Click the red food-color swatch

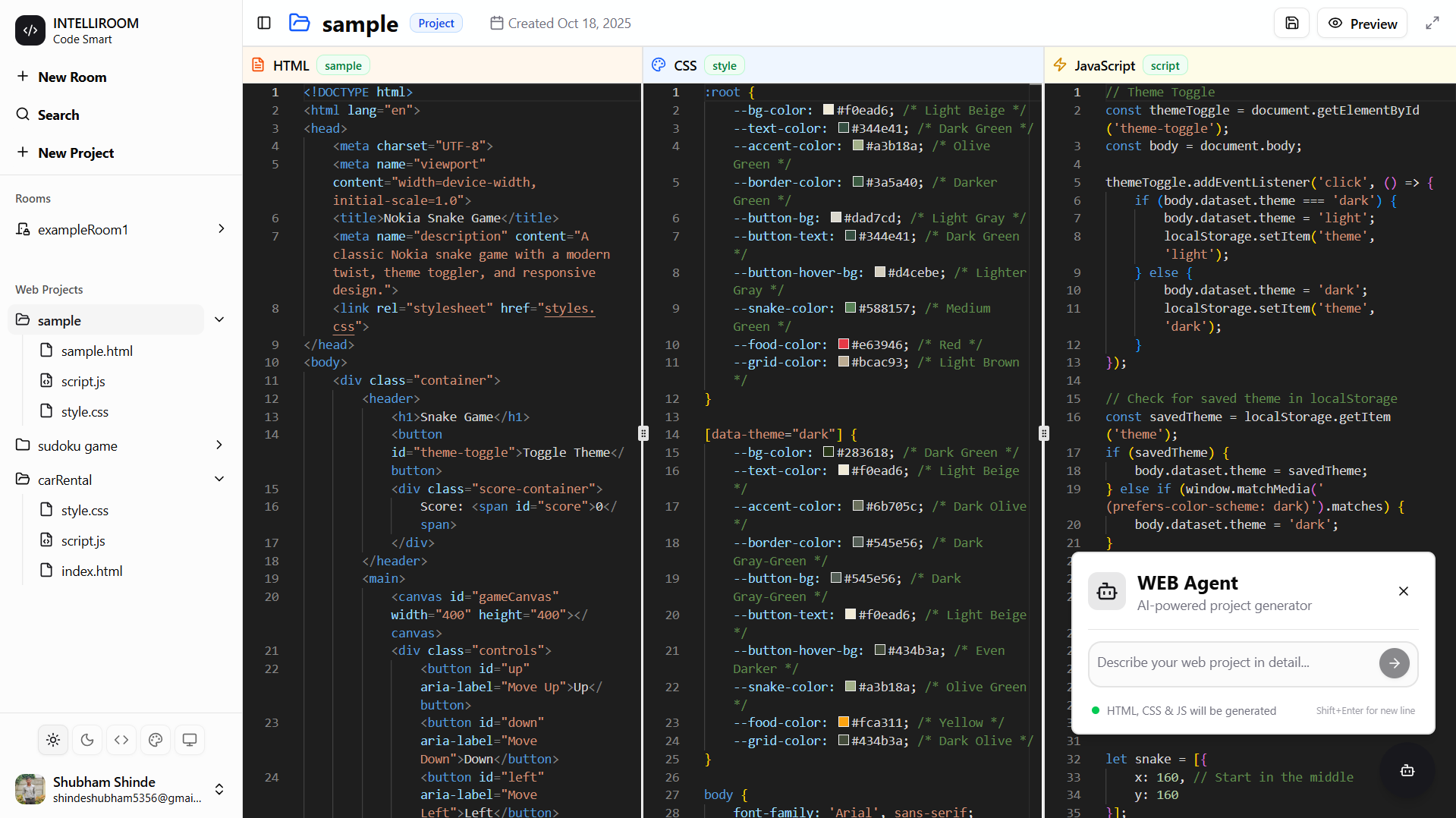tap(843, 345)
